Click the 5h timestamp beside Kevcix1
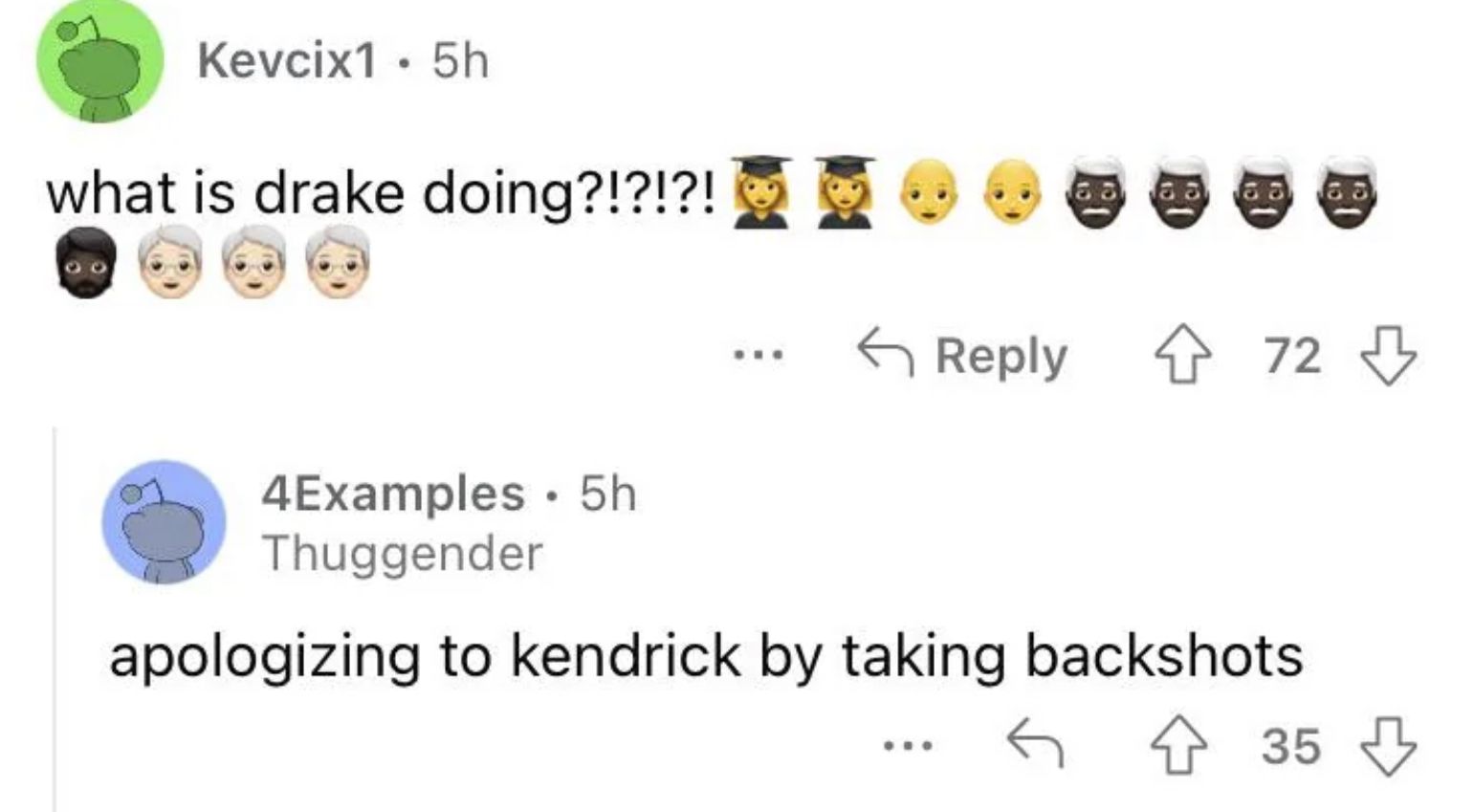The image size is (1474, 812). 460,62
